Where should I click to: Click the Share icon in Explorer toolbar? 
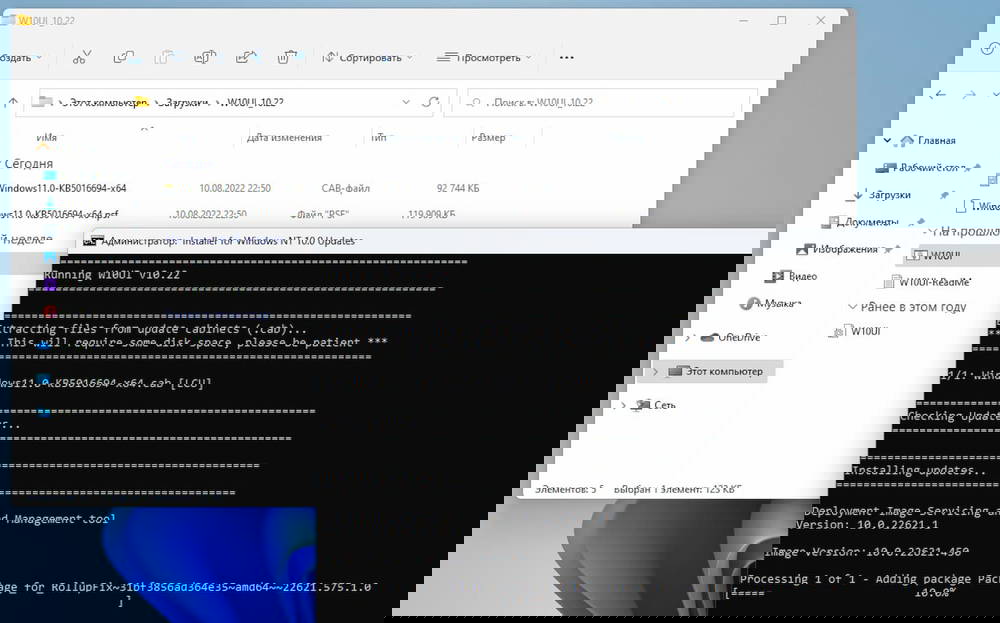tap(246, 57)
